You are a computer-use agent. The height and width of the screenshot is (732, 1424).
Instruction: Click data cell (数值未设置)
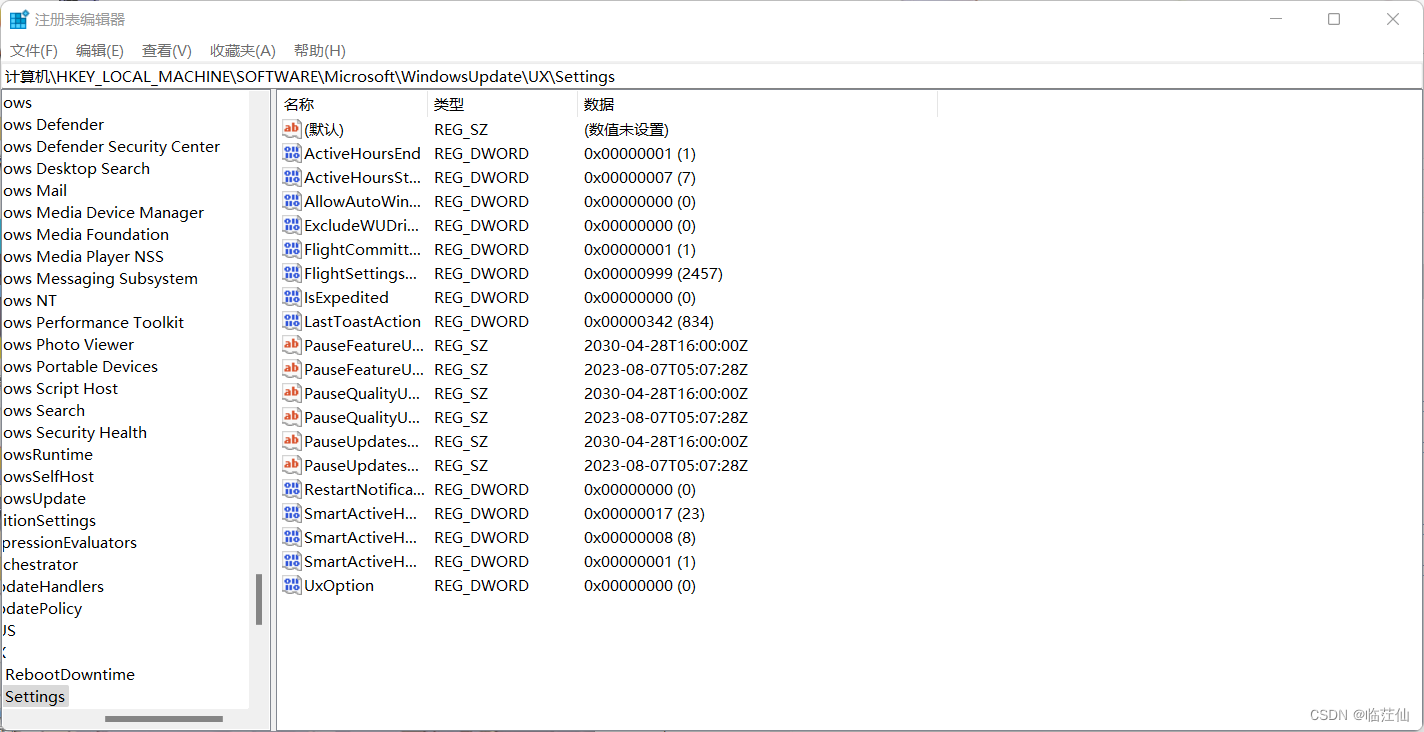point(626,129)
